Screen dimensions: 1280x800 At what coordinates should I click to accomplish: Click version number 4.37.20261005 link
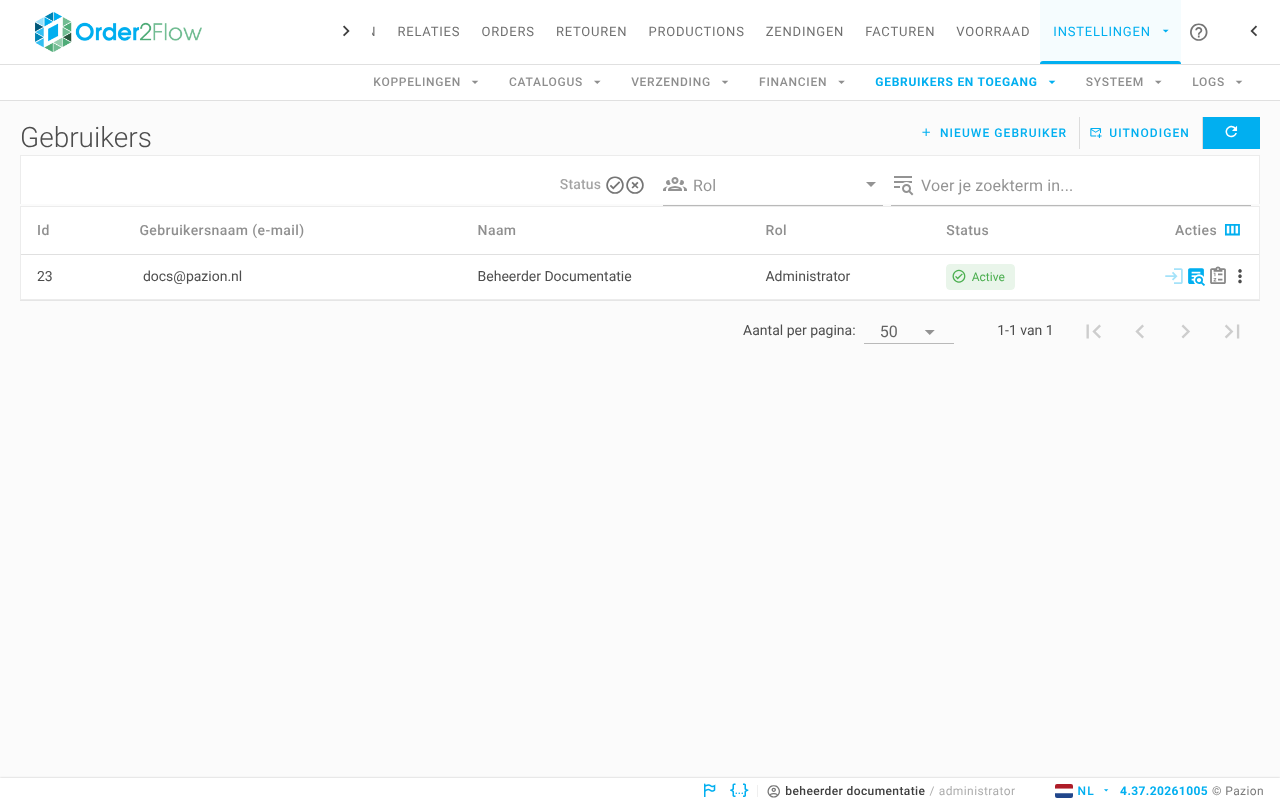click(1163, 791)
